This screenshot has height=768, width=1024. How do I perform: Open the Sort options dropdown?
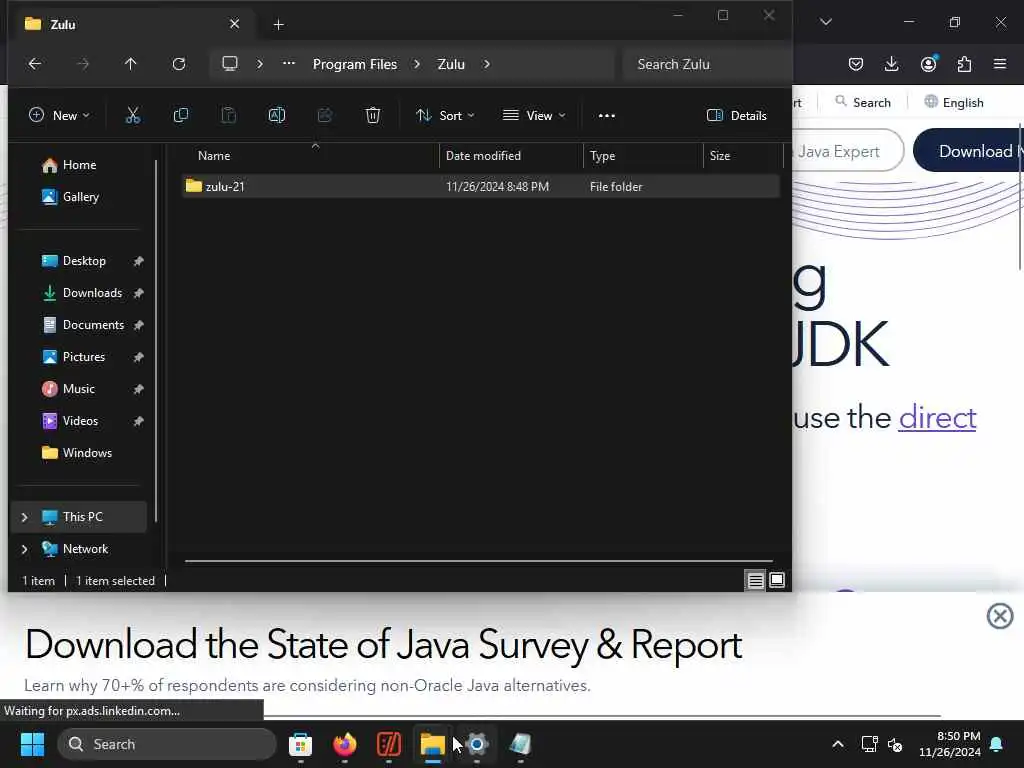point(445,116)
